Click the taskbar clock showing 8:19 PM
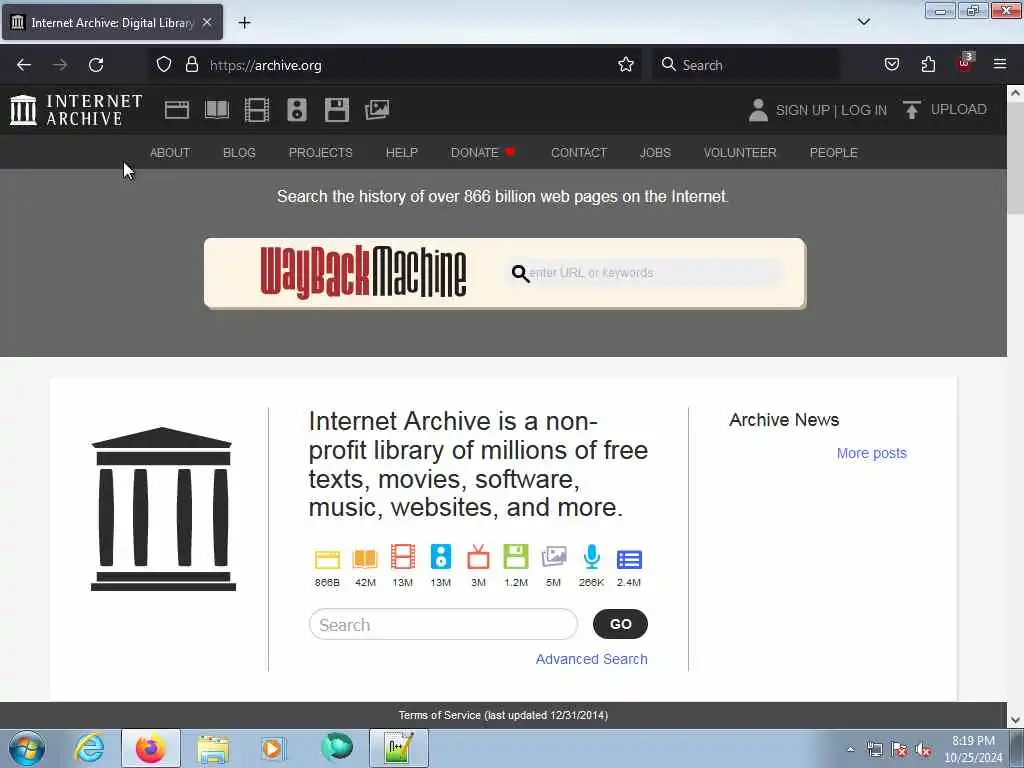 tap(973, 749)
